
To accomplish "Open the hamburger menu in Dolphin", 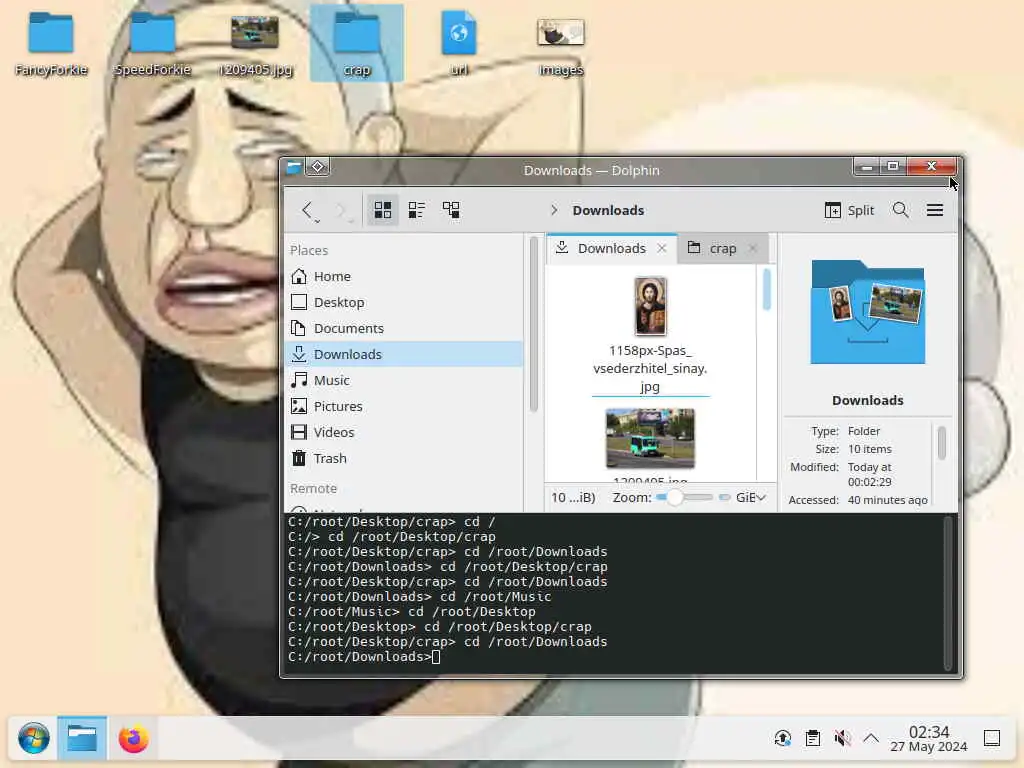I will (935, 210).
